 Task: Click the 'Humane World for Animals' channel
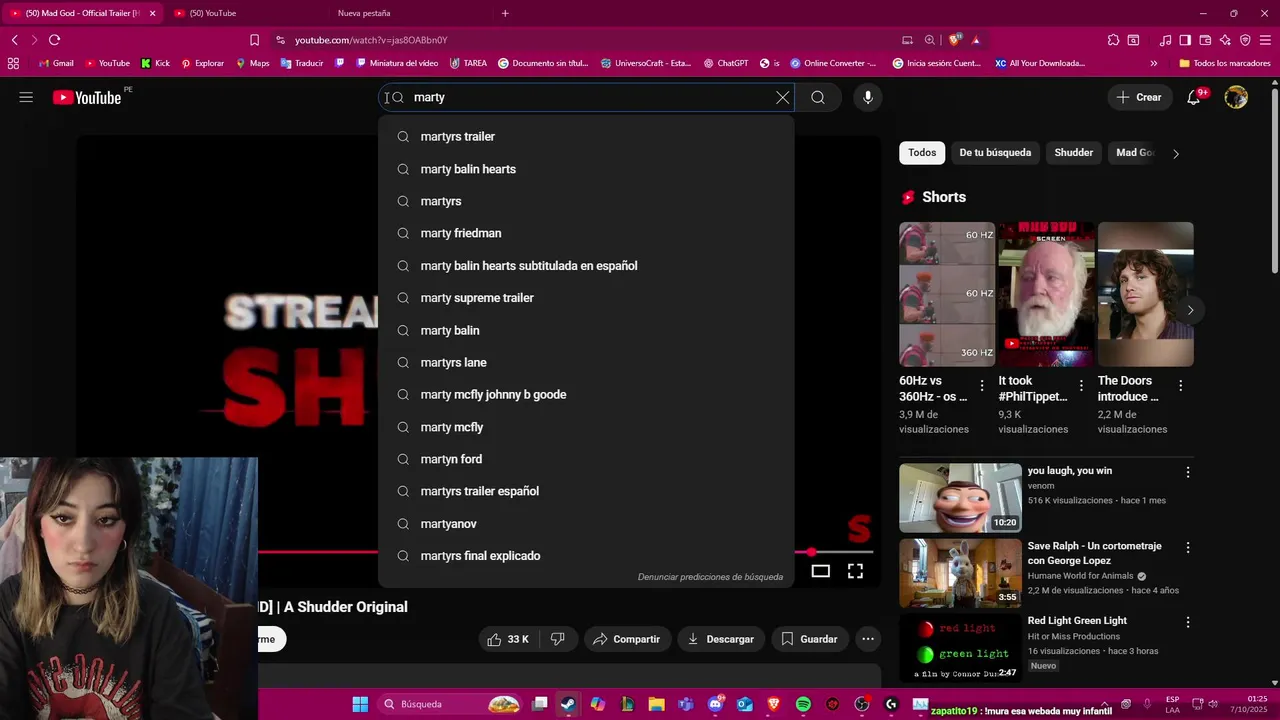[x=1080, y=576]
